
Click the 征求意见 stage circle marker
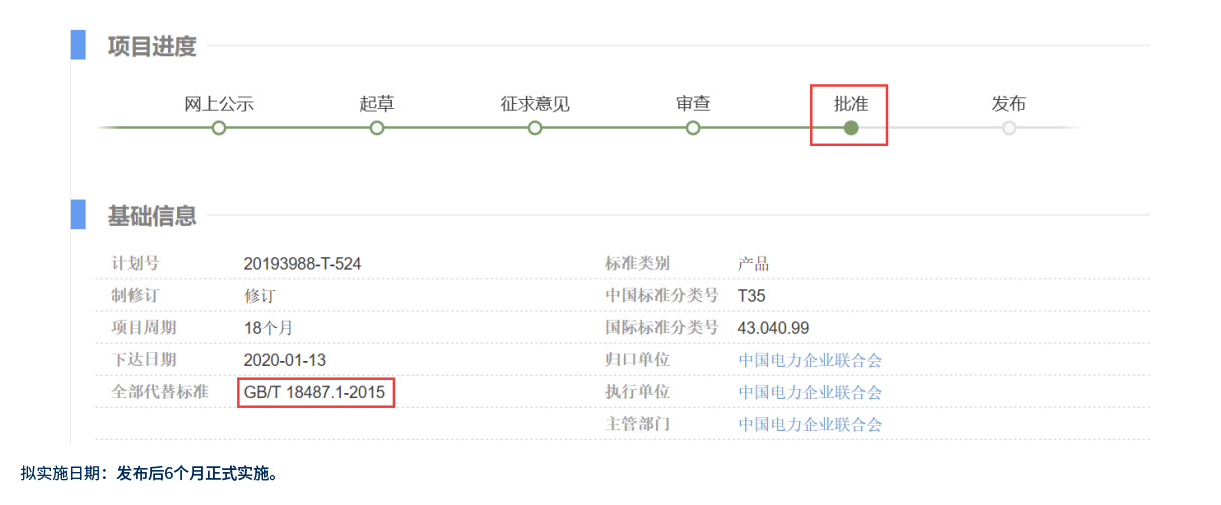[535, 128]
